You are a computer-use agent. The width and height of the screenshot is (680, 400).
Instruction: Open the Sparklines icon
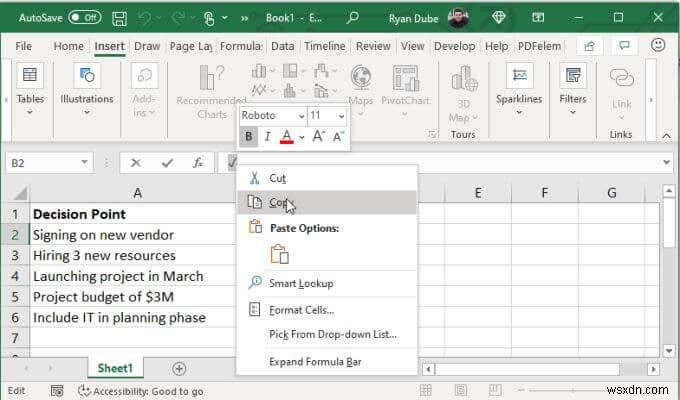[x=519, y=75]
